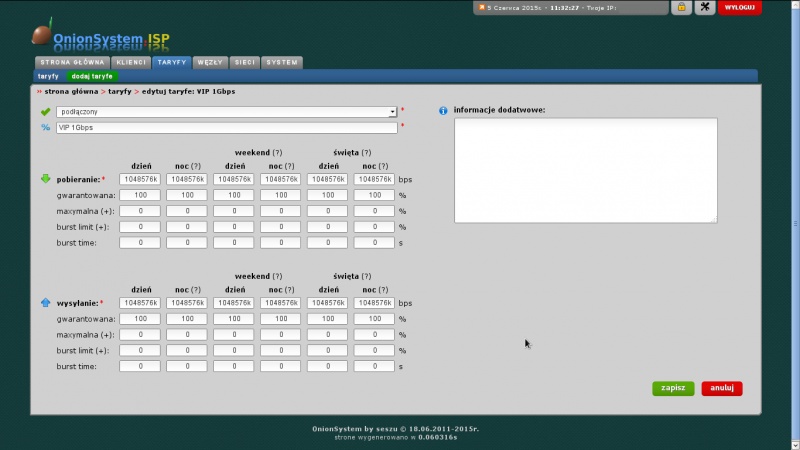Viewport: 800px width, 450px height.
Task: Click the informacje dodatkowe: label
Action: coord(499,110)
